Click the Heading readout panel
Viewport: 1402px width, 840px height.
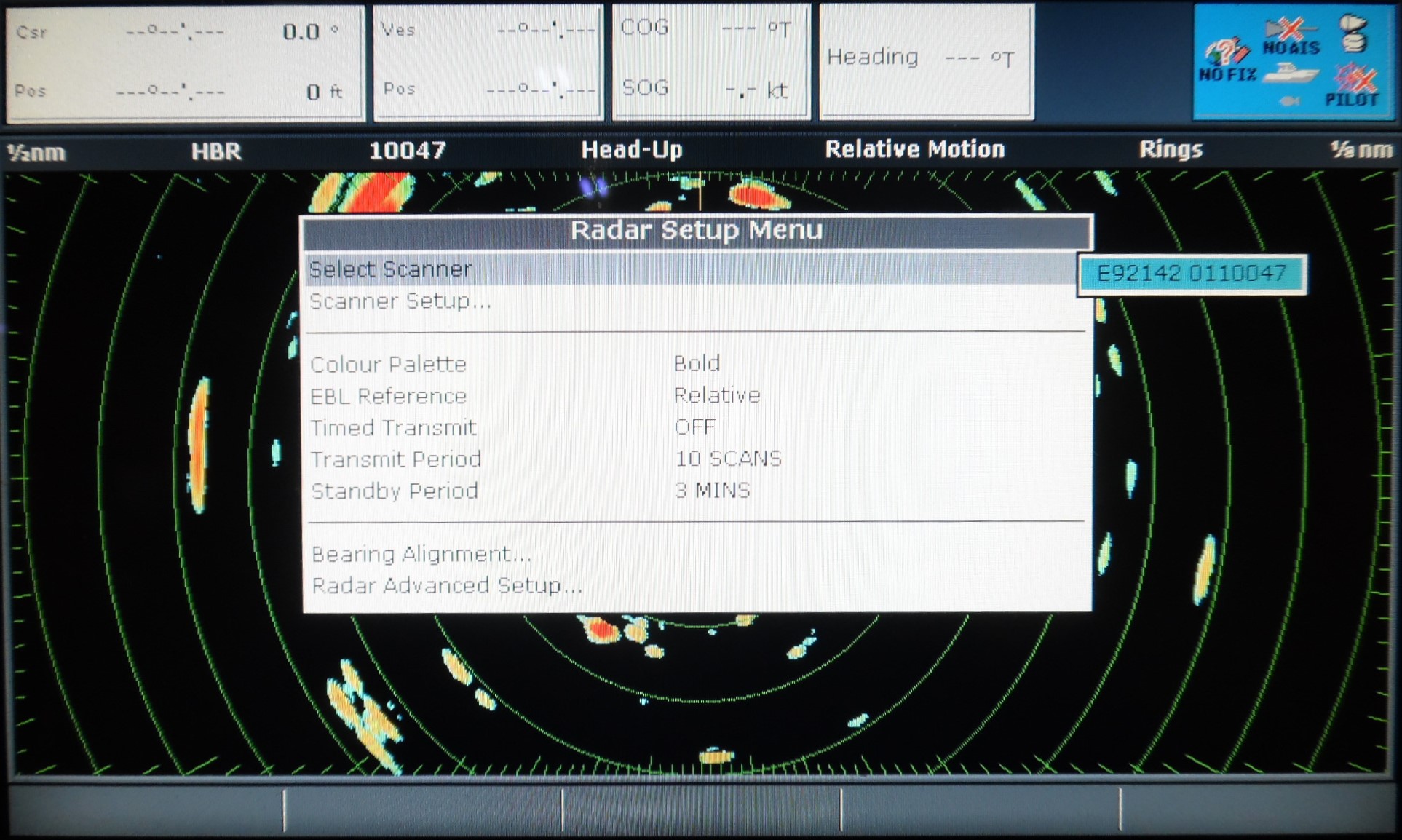924,58
